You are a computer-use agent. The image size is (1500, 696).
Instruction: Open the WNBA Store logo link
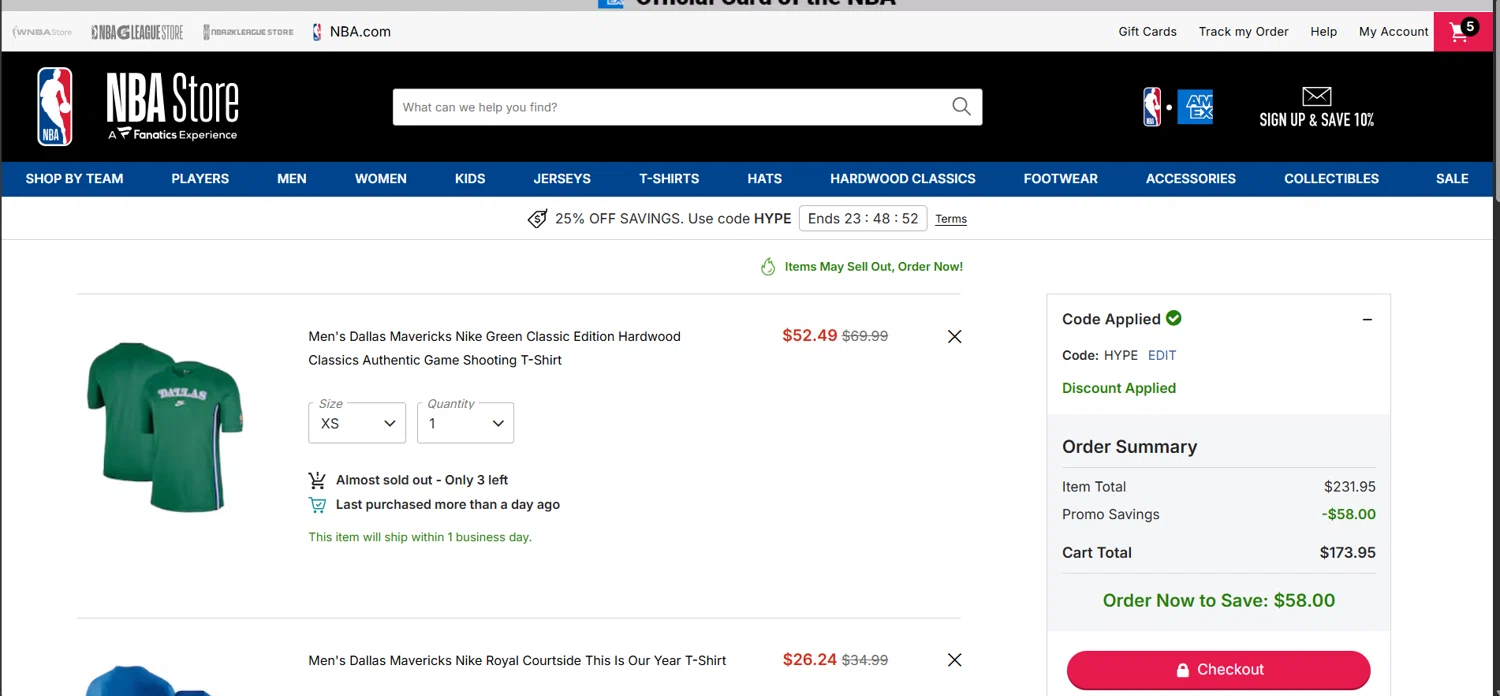tap(42, 32)
